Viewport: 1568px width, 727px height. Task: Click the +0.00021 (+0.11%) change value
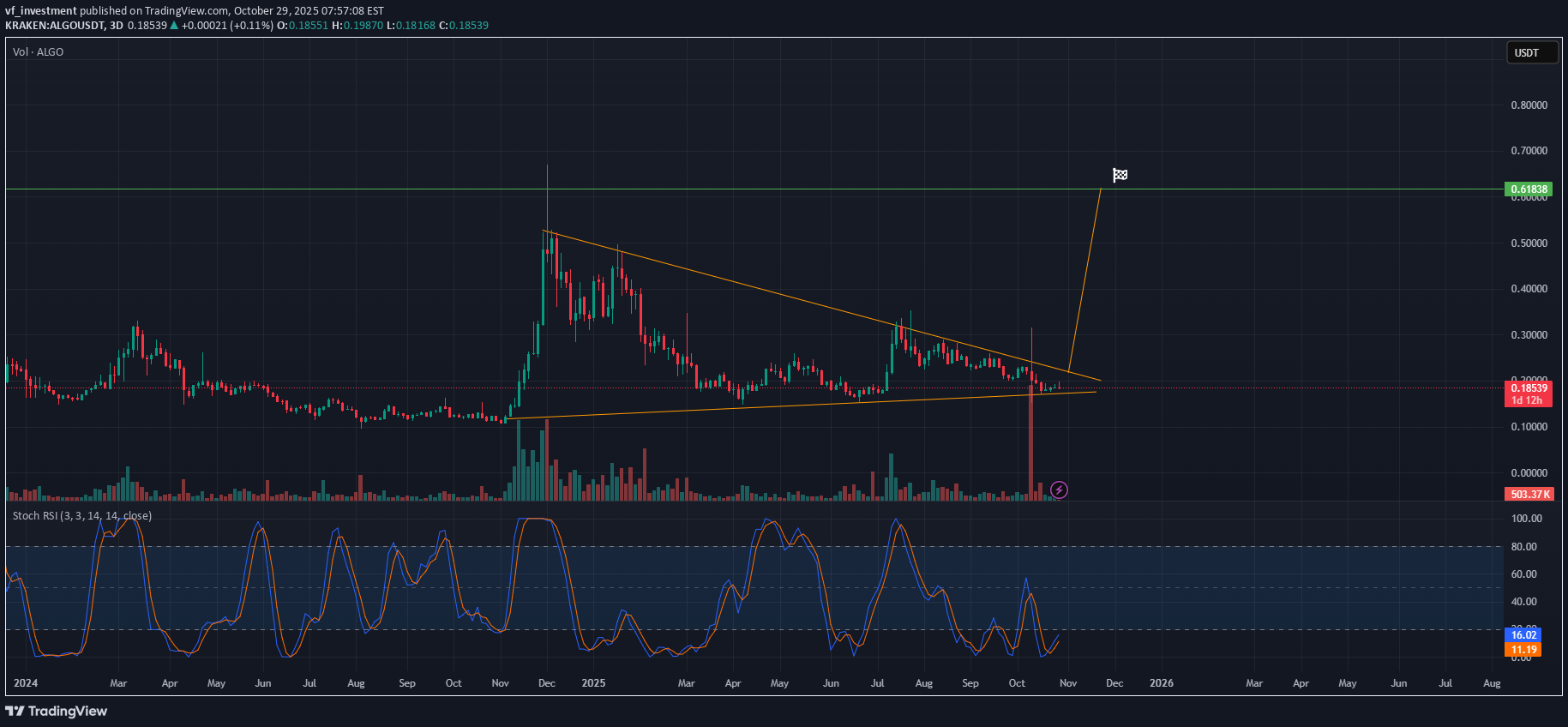coord(227,26)
